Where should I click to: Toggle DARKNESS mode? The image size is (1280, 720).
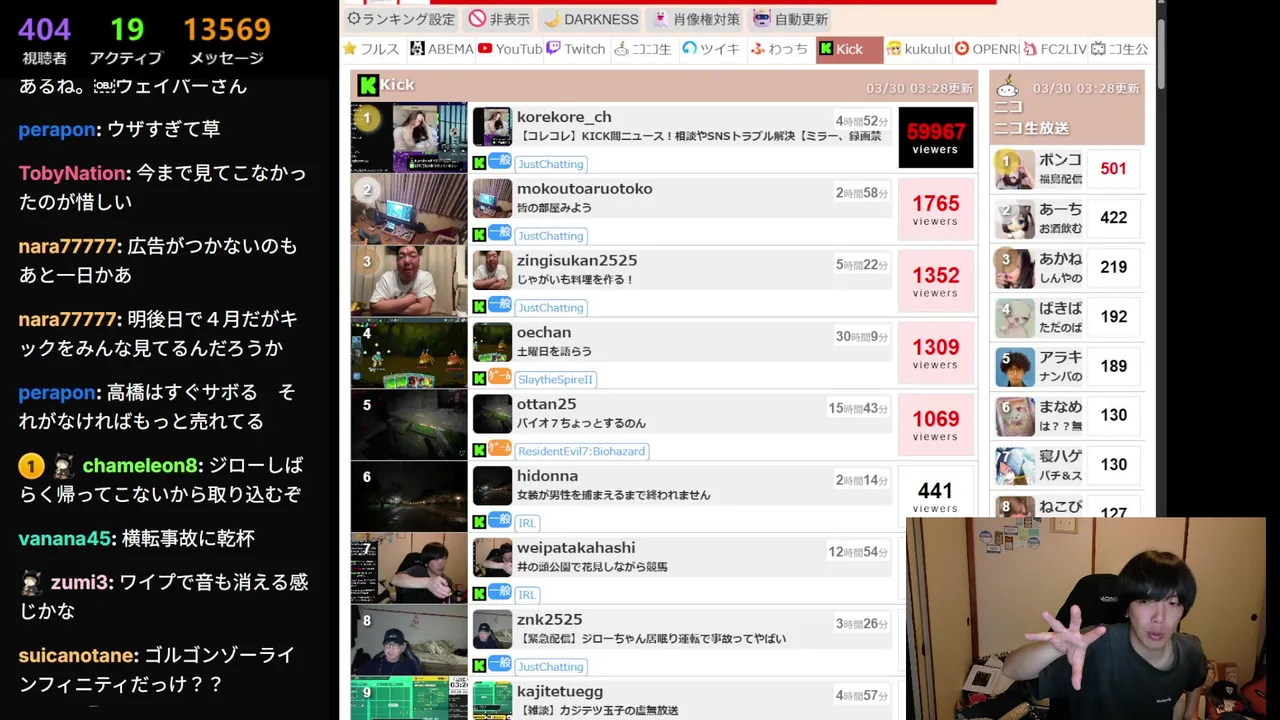591,19
